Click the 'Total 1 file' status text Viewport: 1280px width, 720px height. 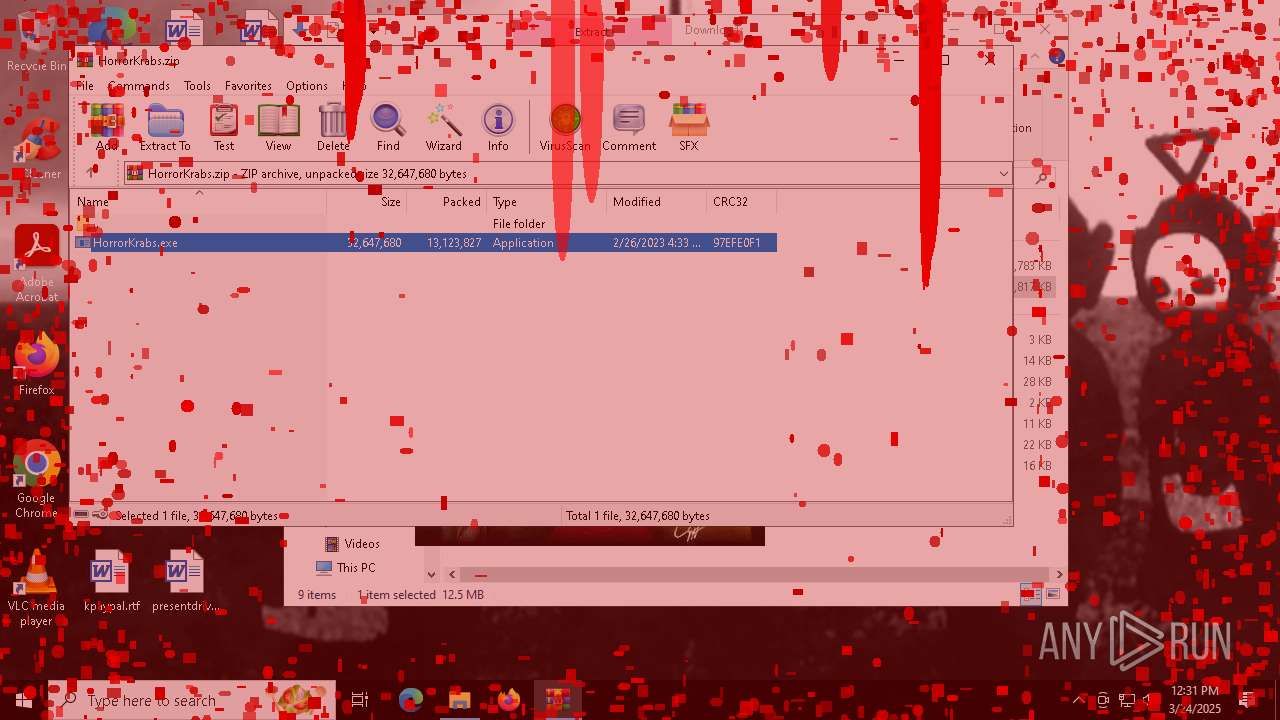638,516
